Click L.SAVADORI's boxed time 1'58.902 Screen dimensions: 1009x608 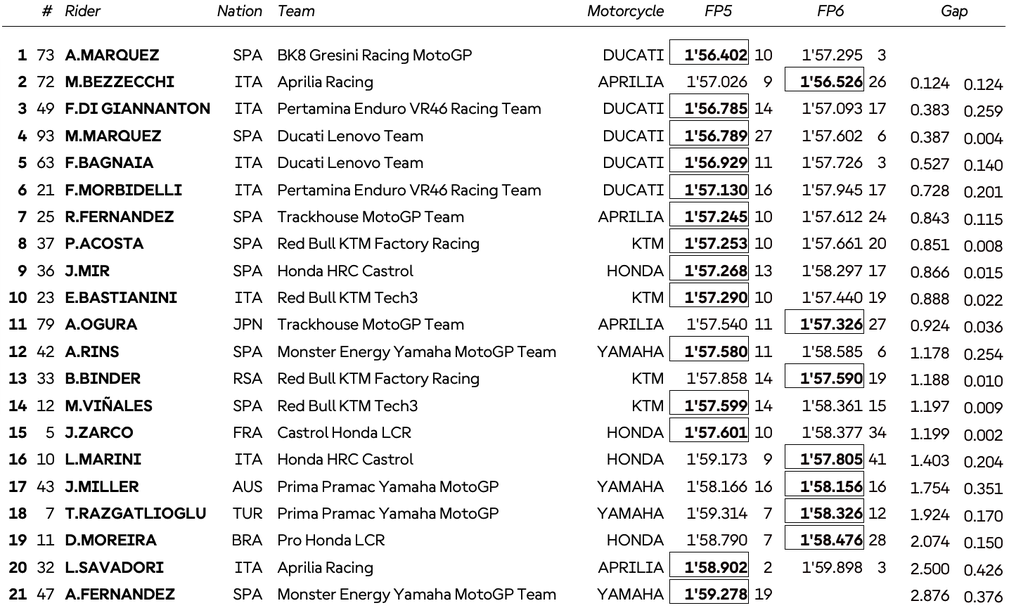[709, 568]
